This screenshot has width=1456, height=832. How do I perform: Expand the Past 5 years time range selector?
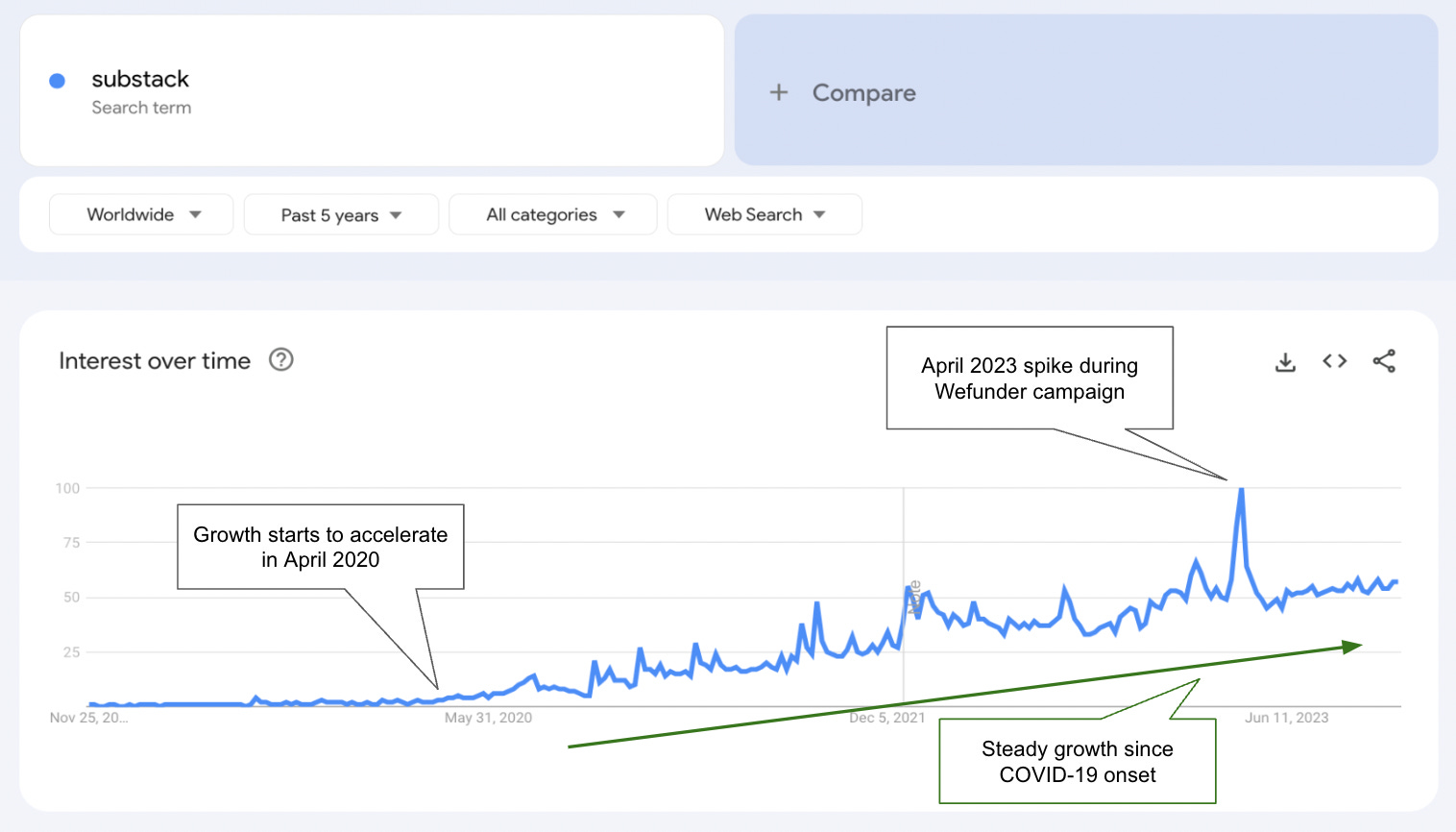(341, 214)
